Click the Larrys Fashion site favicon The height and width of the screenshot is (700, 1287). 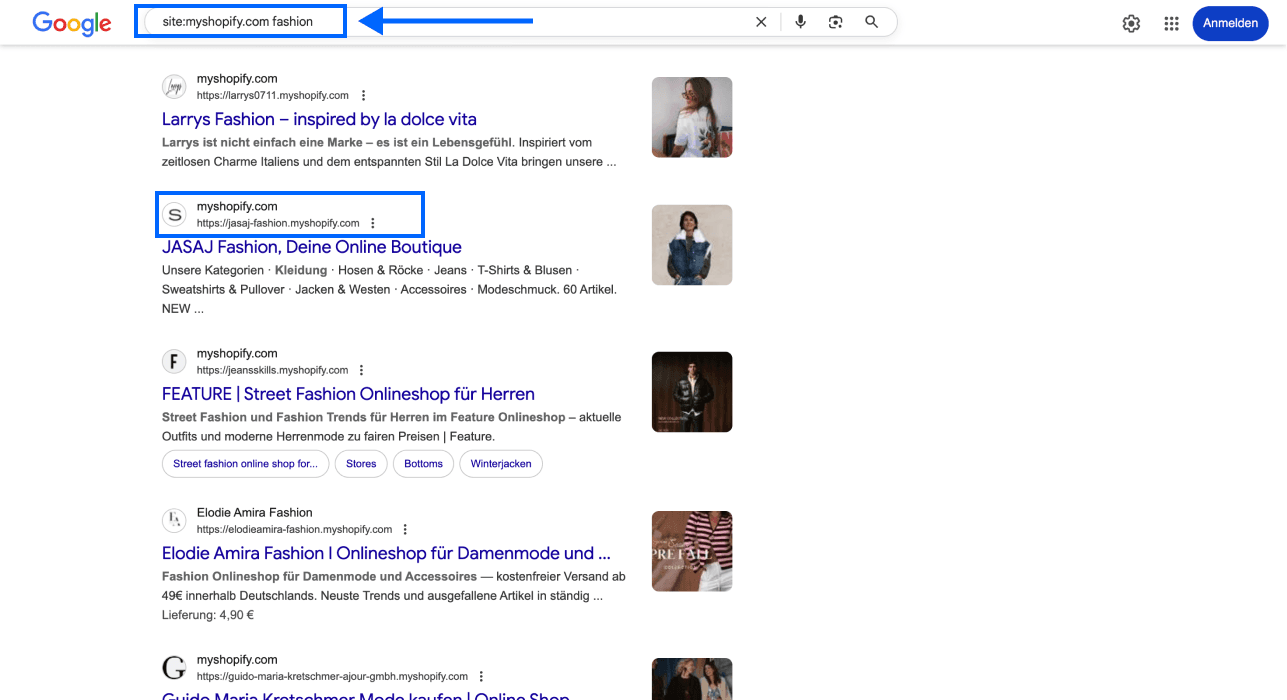tap(174, 86)
